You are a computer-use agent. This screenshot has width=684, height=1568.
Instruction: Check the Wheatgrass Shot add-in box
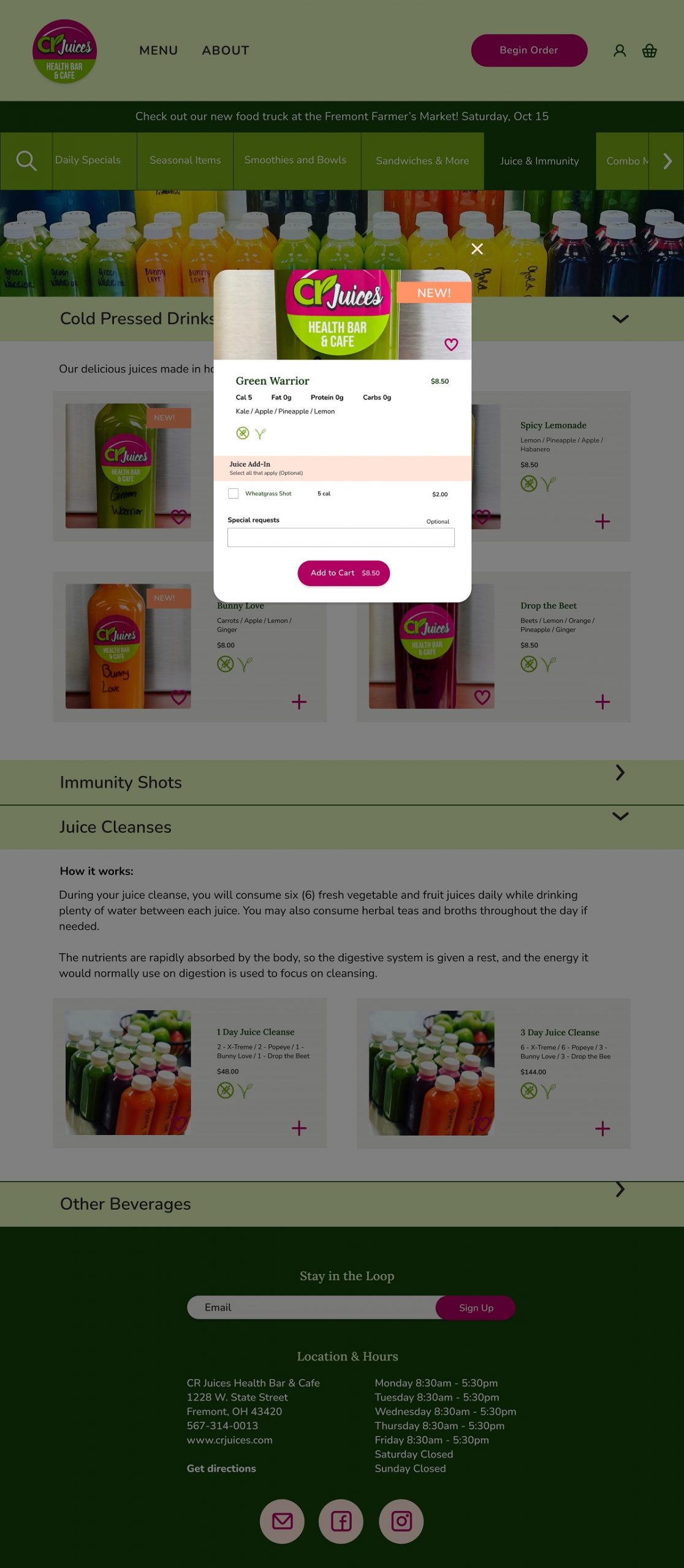point(233,494)
